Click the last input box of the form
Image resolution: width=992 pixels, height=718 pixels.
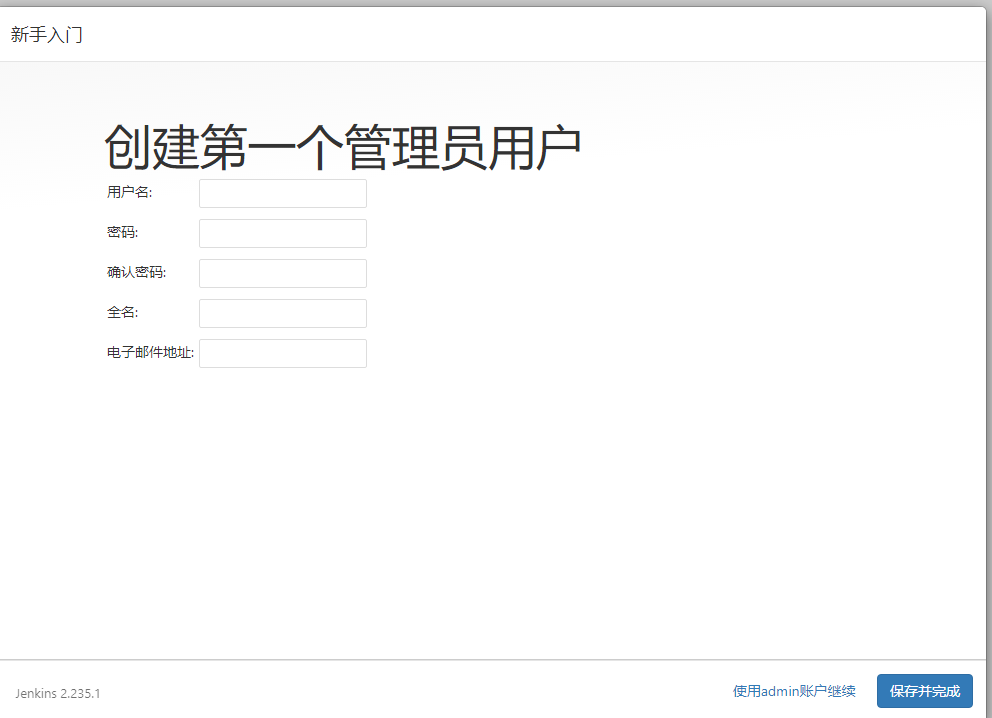(x=282, y=352)
